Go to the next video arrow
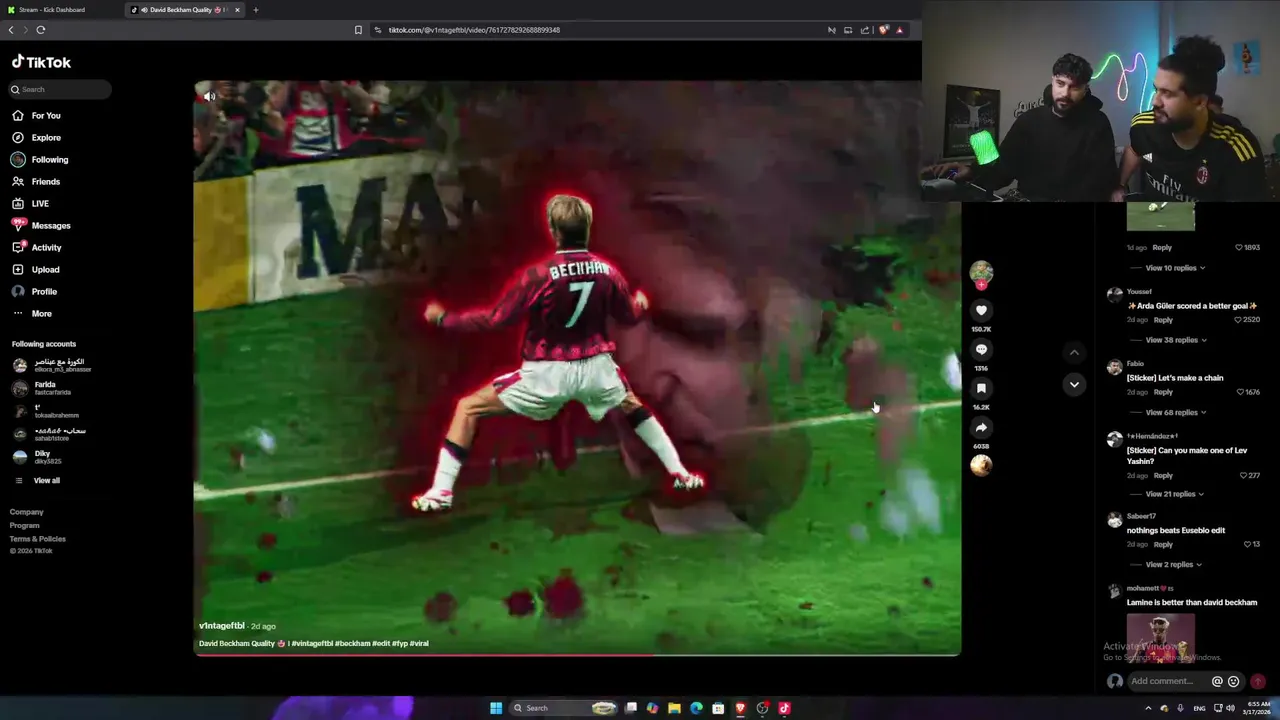 (x=1074, y=385)
